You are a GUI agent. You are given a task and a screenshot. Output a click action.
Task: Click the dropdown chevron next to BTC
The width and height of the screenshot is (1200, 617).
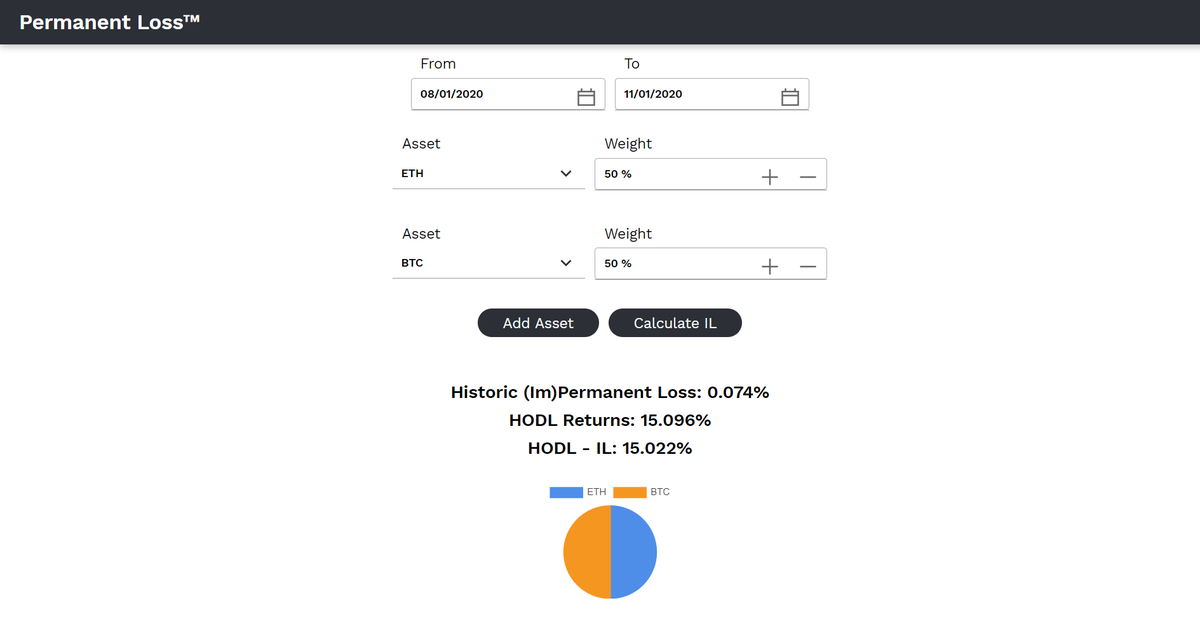[x=566, y=262]
